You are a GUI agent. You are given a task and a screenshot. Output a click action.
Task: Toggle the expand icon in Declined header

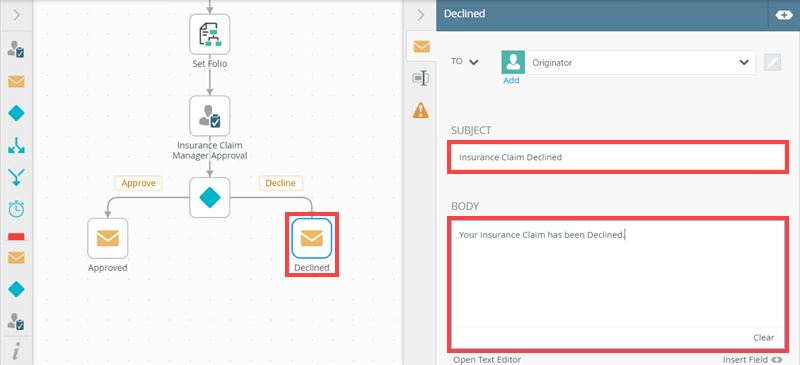(x=784, y=15)
